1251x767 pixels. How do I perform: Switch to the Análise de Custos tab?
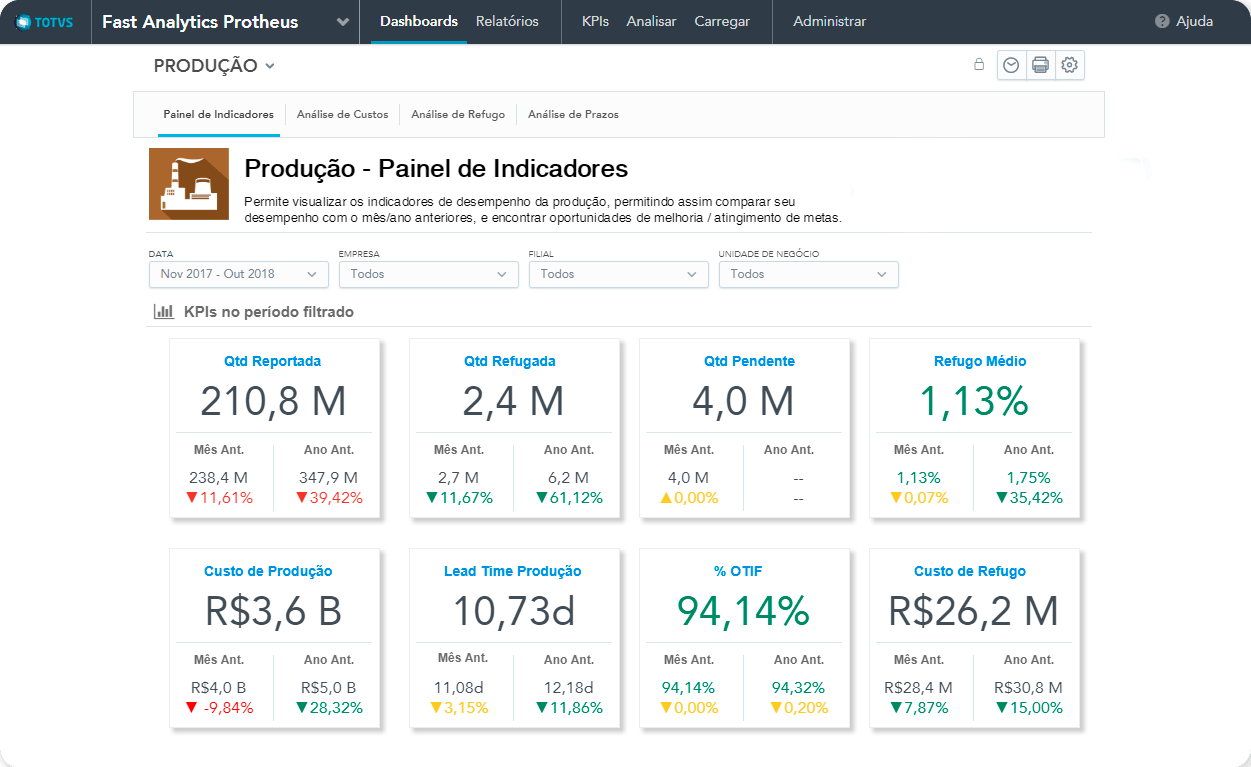pyautogui.click(x=342, y=115)
